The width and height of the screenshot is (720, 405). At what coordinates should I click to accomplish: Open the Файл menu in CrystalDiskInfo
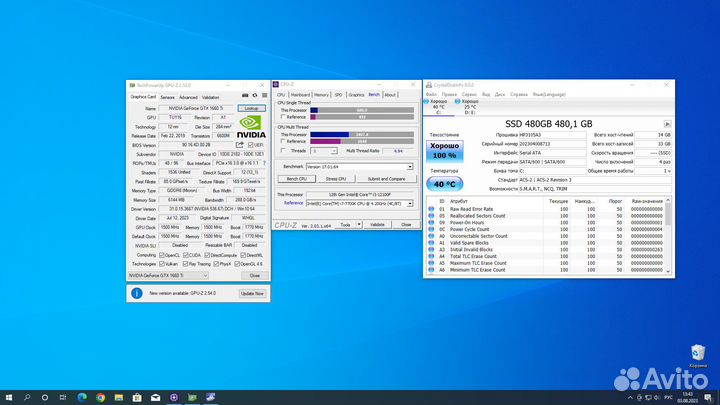click(431, 94)
